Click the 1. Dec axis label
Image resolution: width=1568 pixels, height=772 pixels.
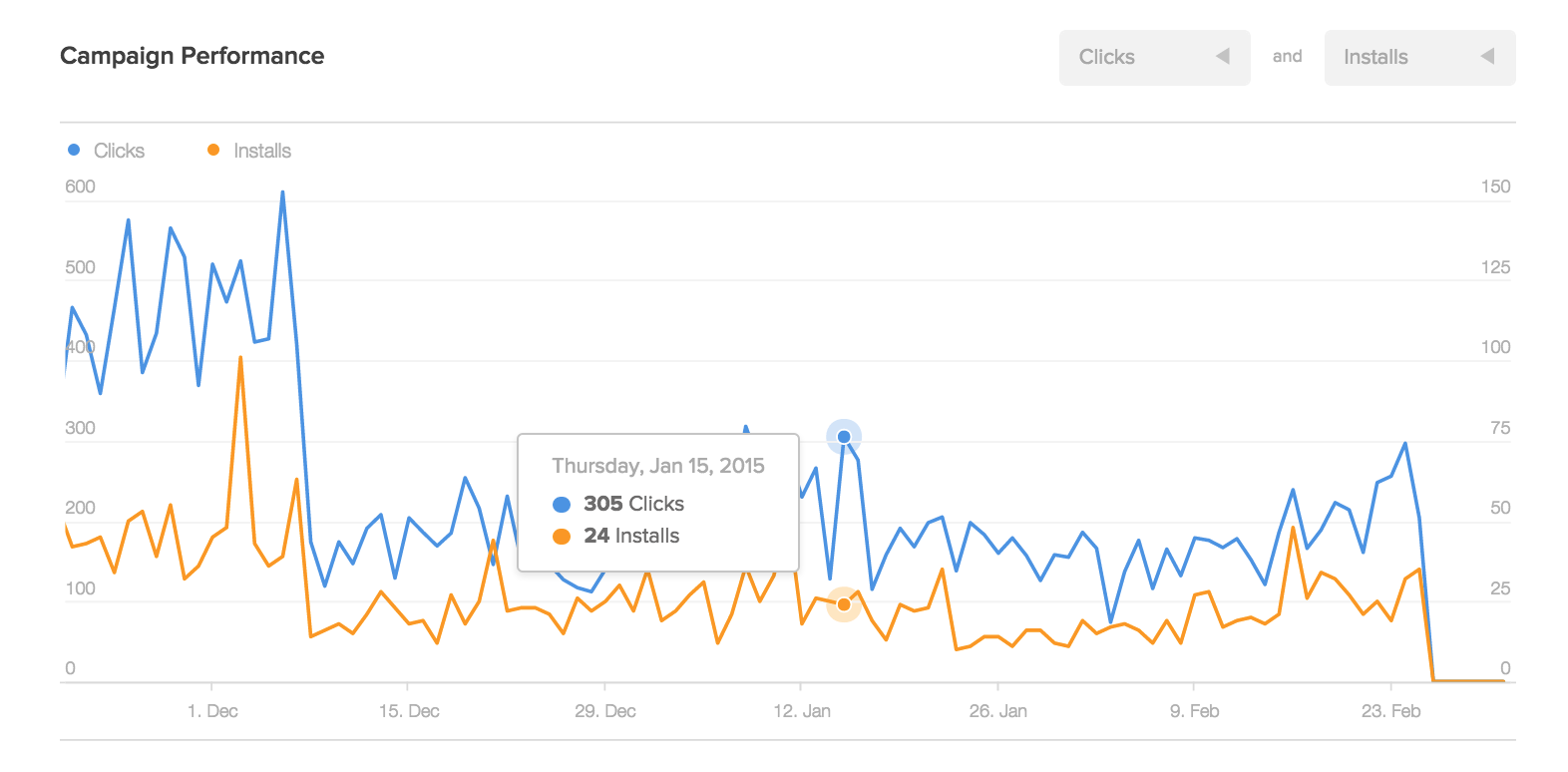(212, 711)
